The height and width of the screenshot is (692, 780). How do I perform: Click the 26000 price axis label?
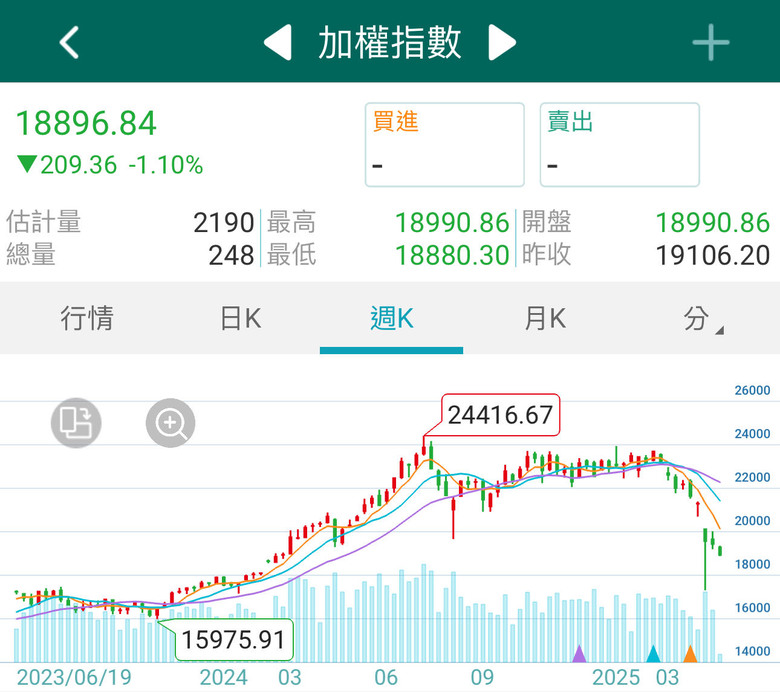752,391
